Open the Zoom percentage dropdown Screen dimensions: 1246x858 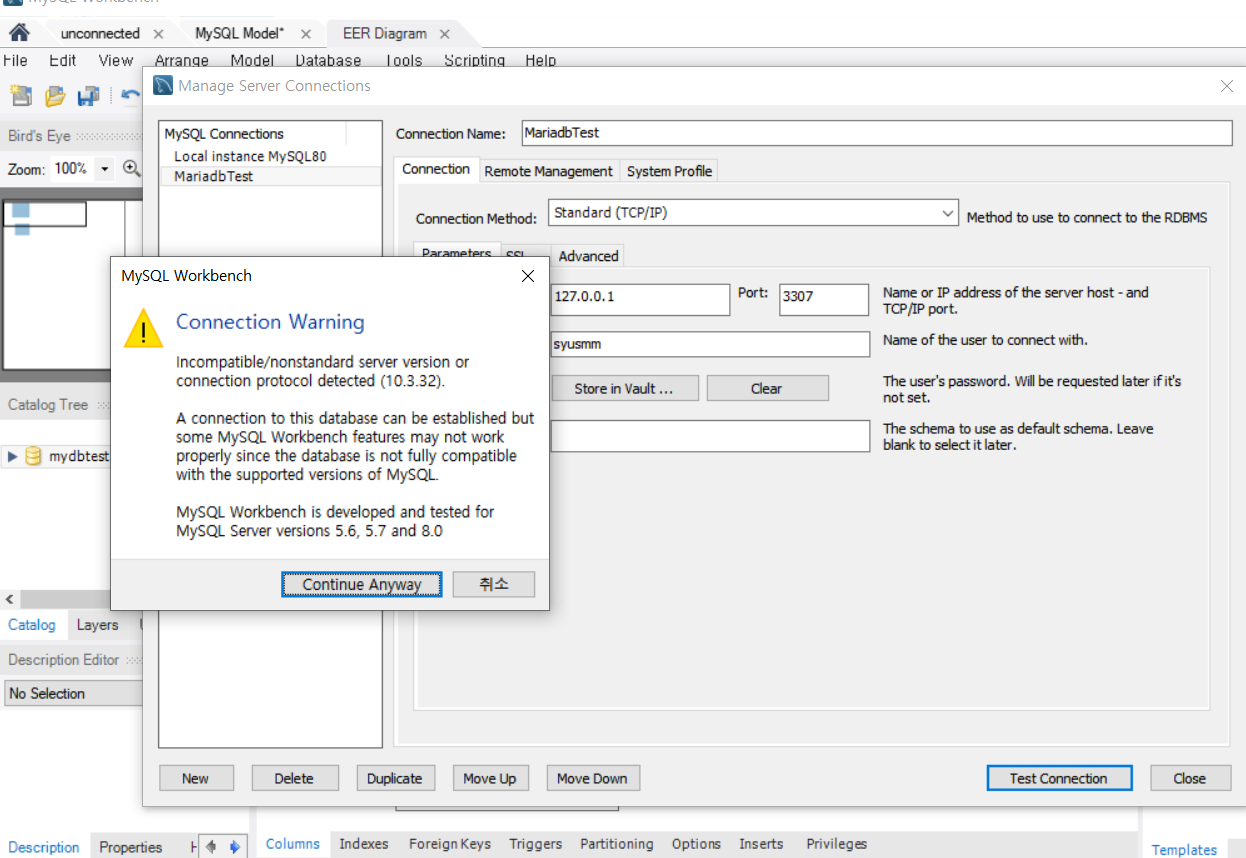(105, 169)
